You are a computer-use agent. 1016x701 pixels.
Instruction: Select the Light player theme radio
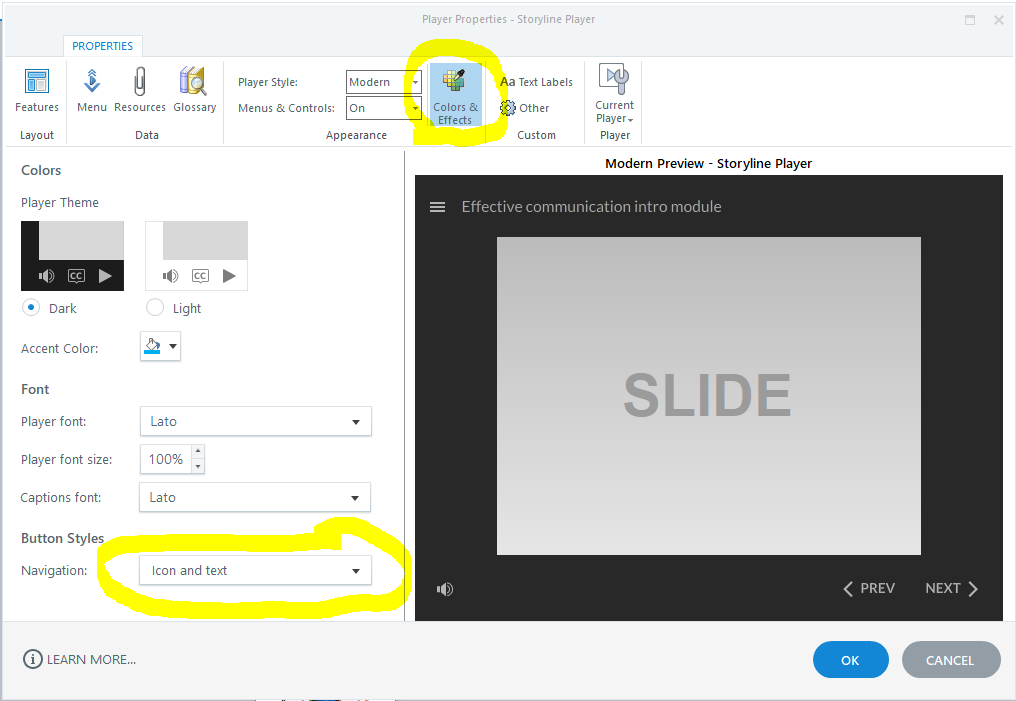[155, 307]
